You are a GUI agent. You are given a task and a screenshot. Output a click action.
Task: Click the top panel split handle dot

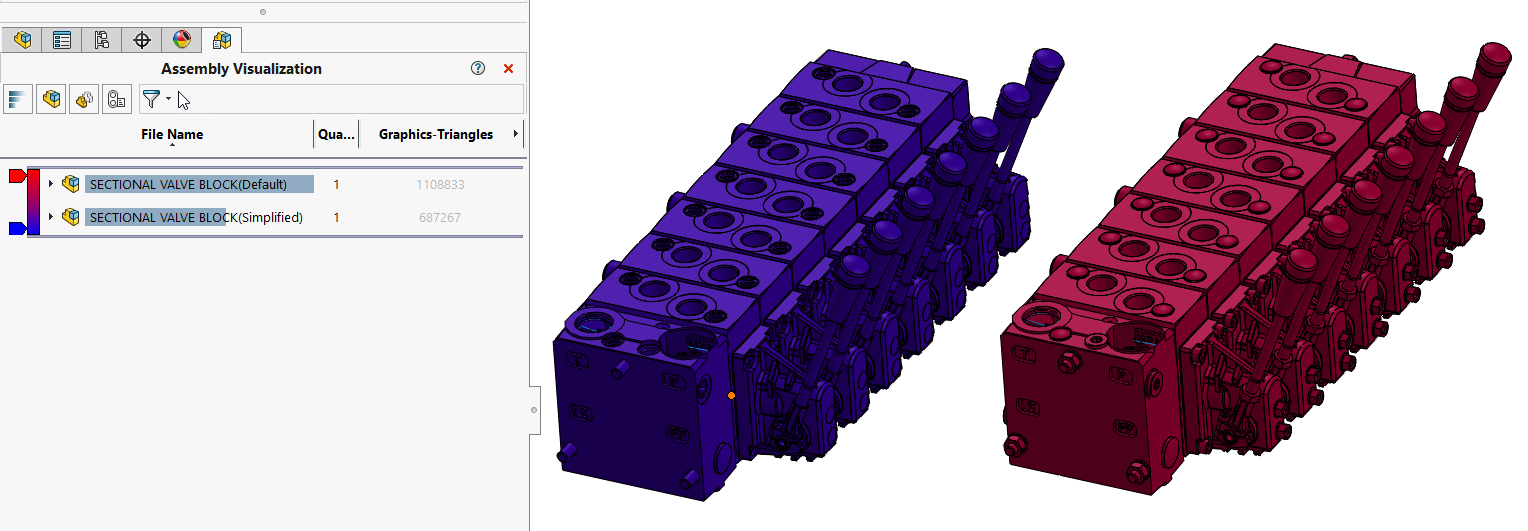coord(263,12)
